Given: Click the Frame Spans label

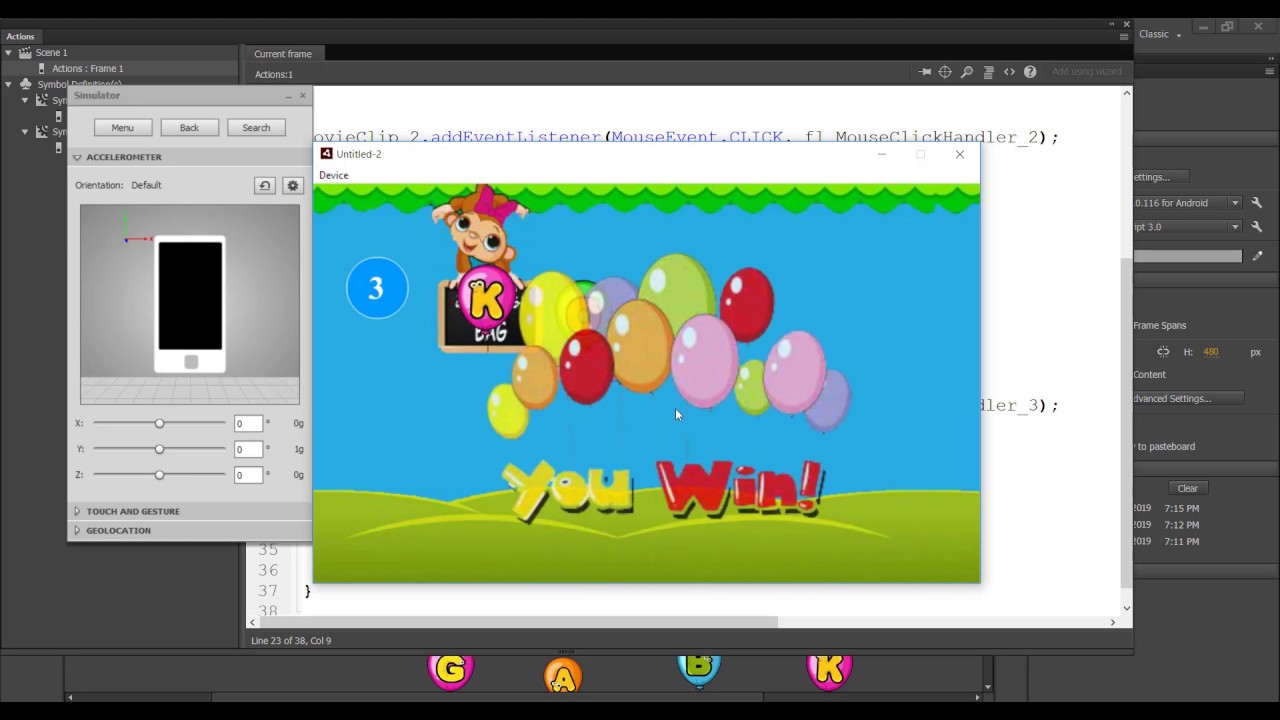Looking at the screenshot, I should [1160, 326].
